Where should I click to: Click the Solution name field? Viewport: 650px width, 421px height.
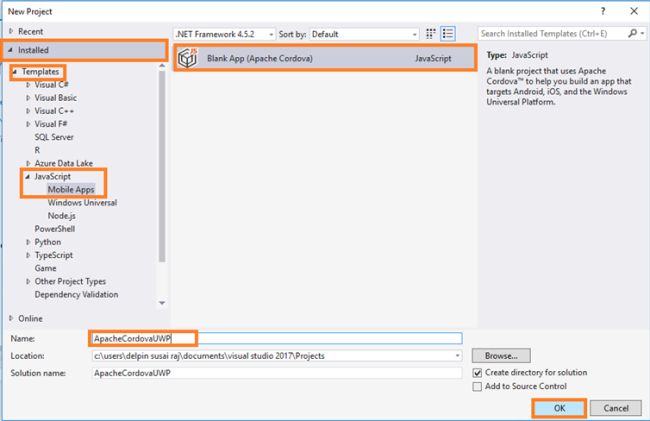(x=276, y=373)
